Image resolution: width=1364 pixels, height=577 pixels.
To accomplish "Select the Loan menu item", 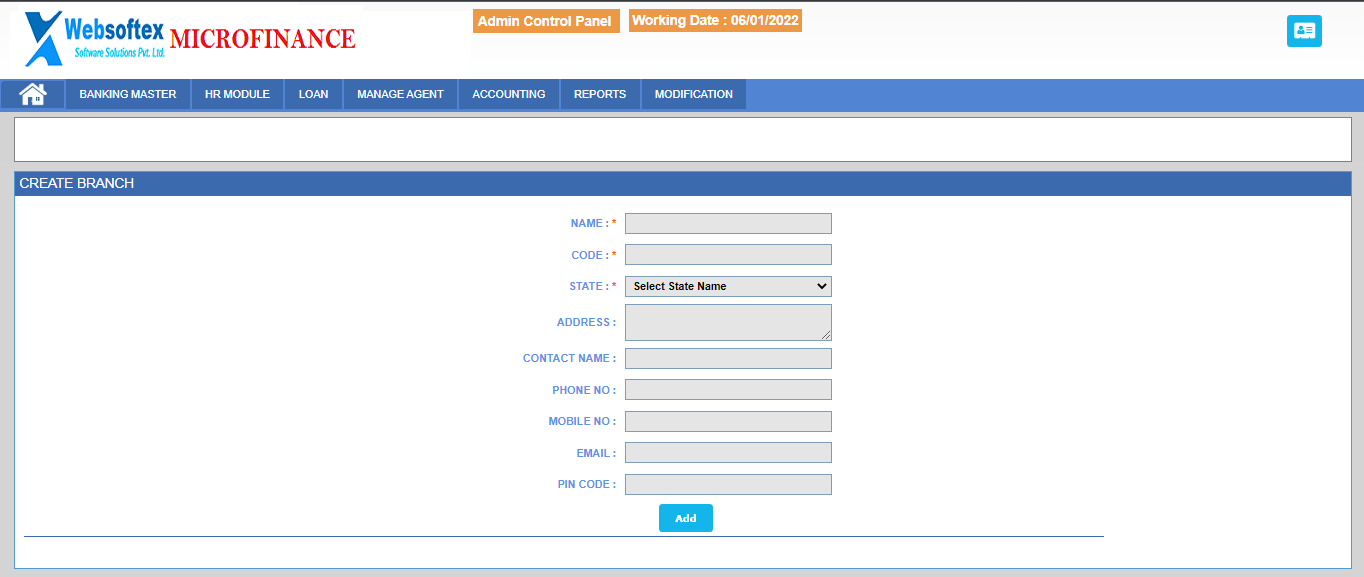I will (x=313, y=94).
